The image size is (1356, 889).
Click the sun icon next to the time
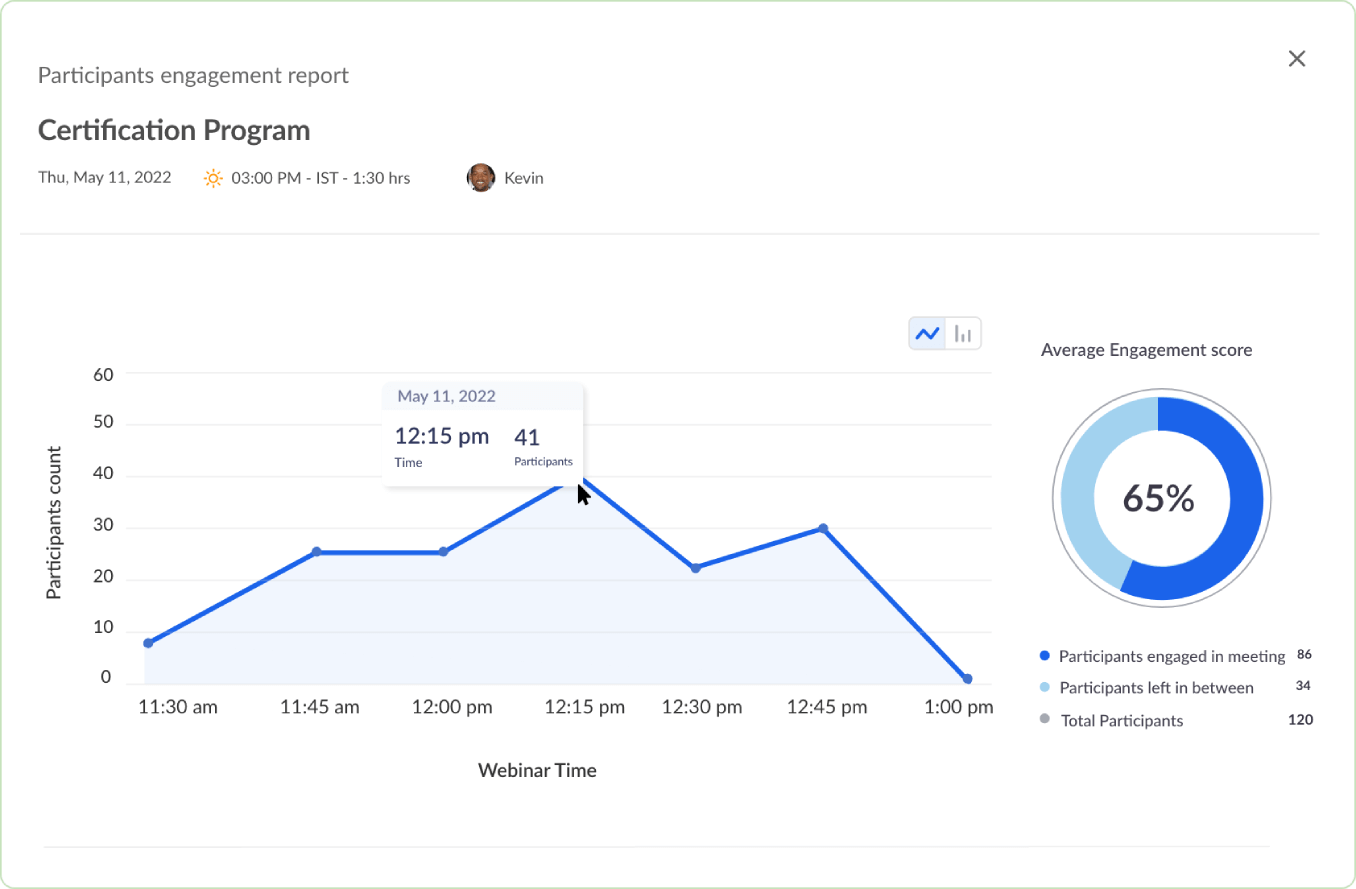[x=212, y=177]
